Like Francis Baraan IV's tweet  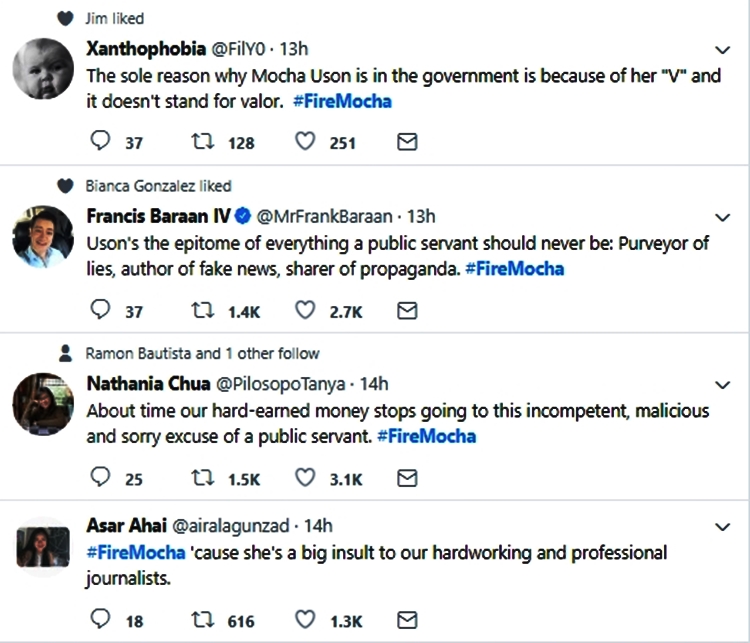coord(305,311)
